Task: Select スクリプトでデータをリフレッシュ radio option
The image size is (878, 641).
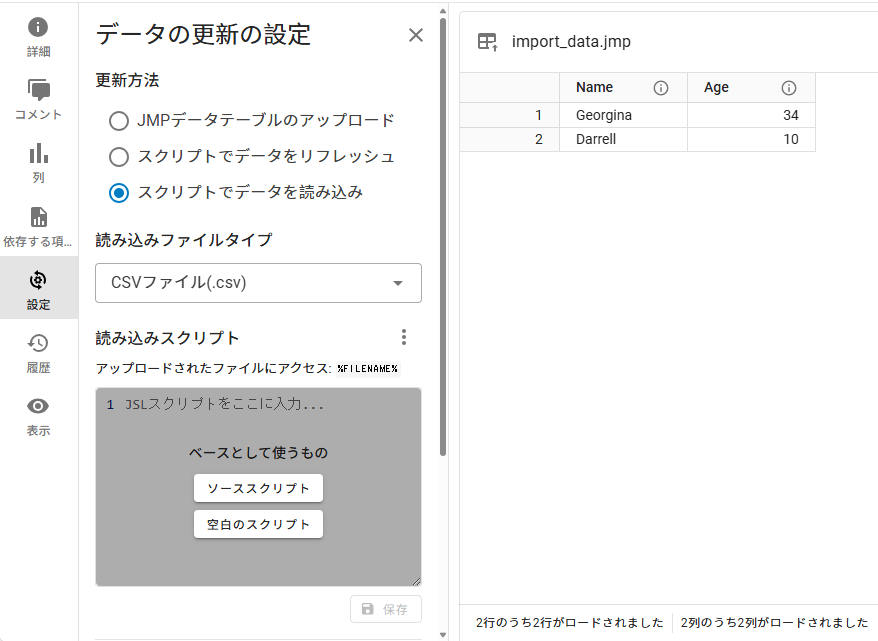Action: [x=119, y=157]
